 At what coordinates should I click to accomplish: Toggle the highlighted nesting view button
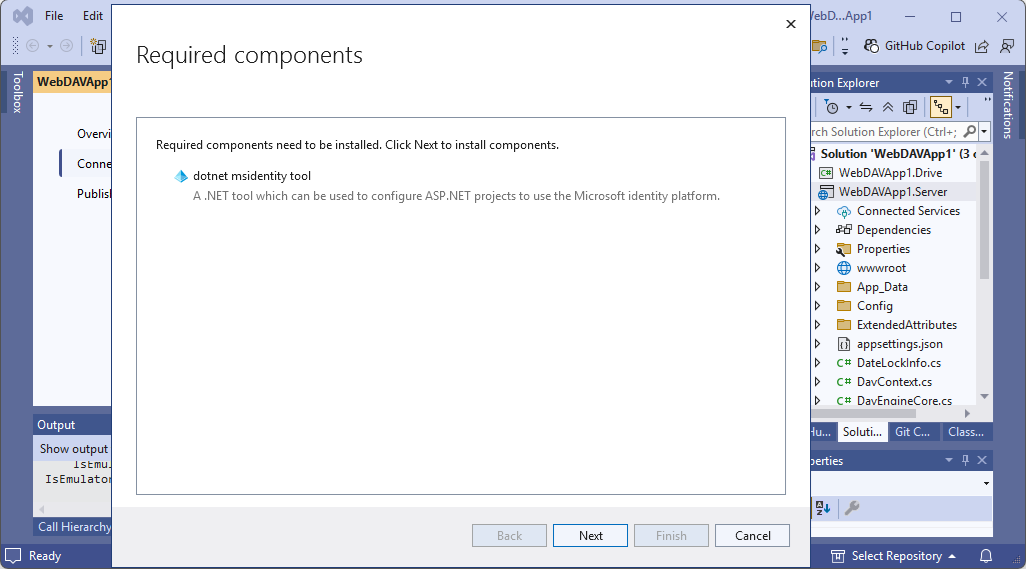(941, 107)
